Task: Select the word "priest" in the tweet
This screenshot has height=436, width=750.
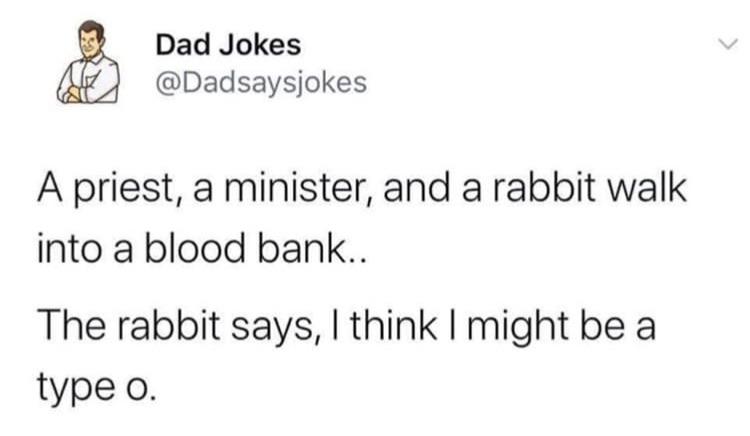Action: [x=125, y=188]
